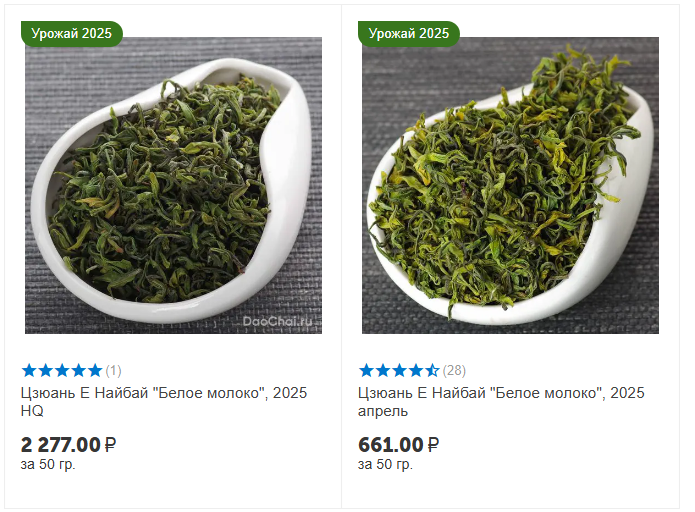Open the Цзюань Е Найбай 2025 HQ title link

point(164,402)
